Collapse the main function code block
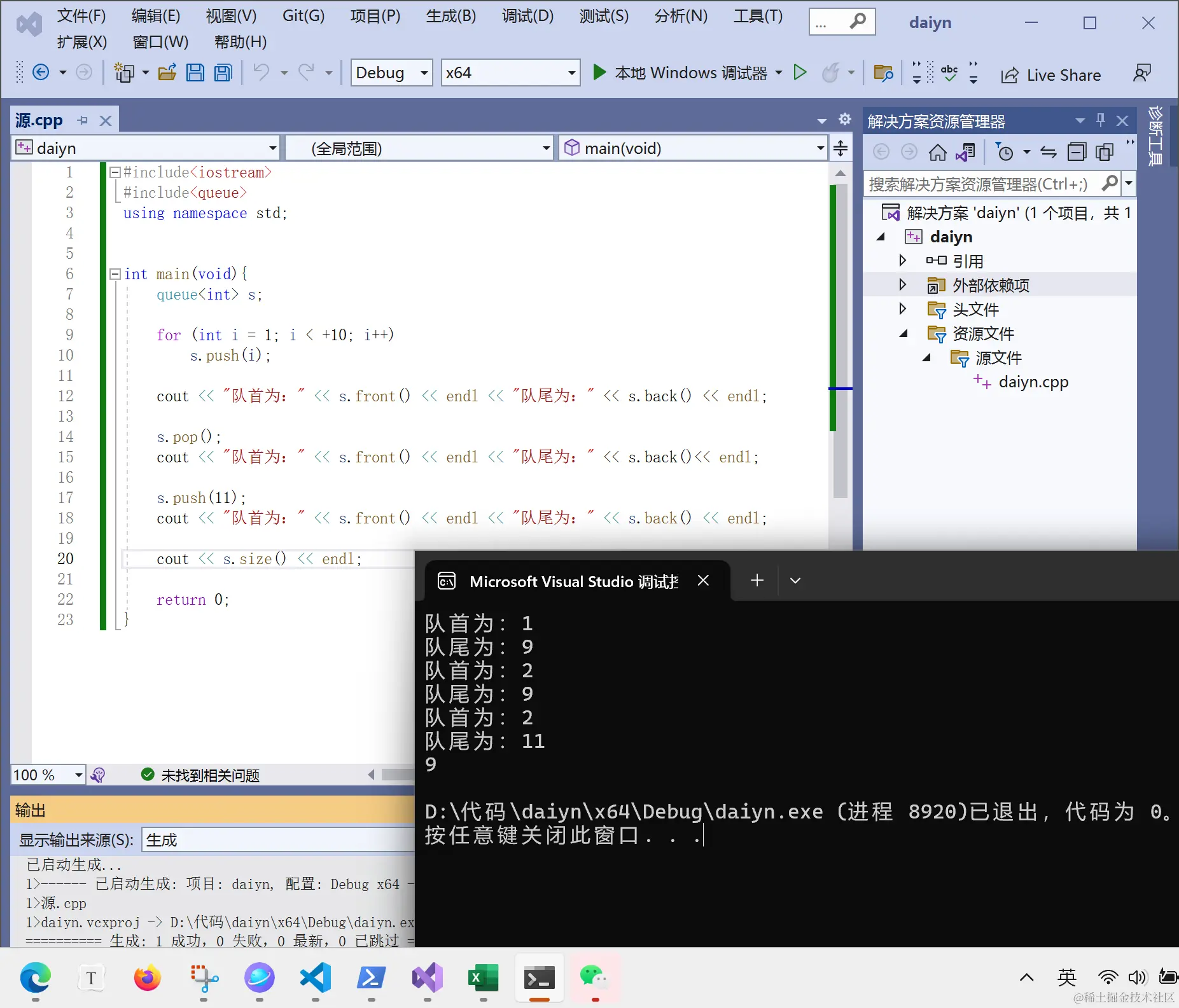This screenshot has height=1008, width=1179. pos(115,274)
